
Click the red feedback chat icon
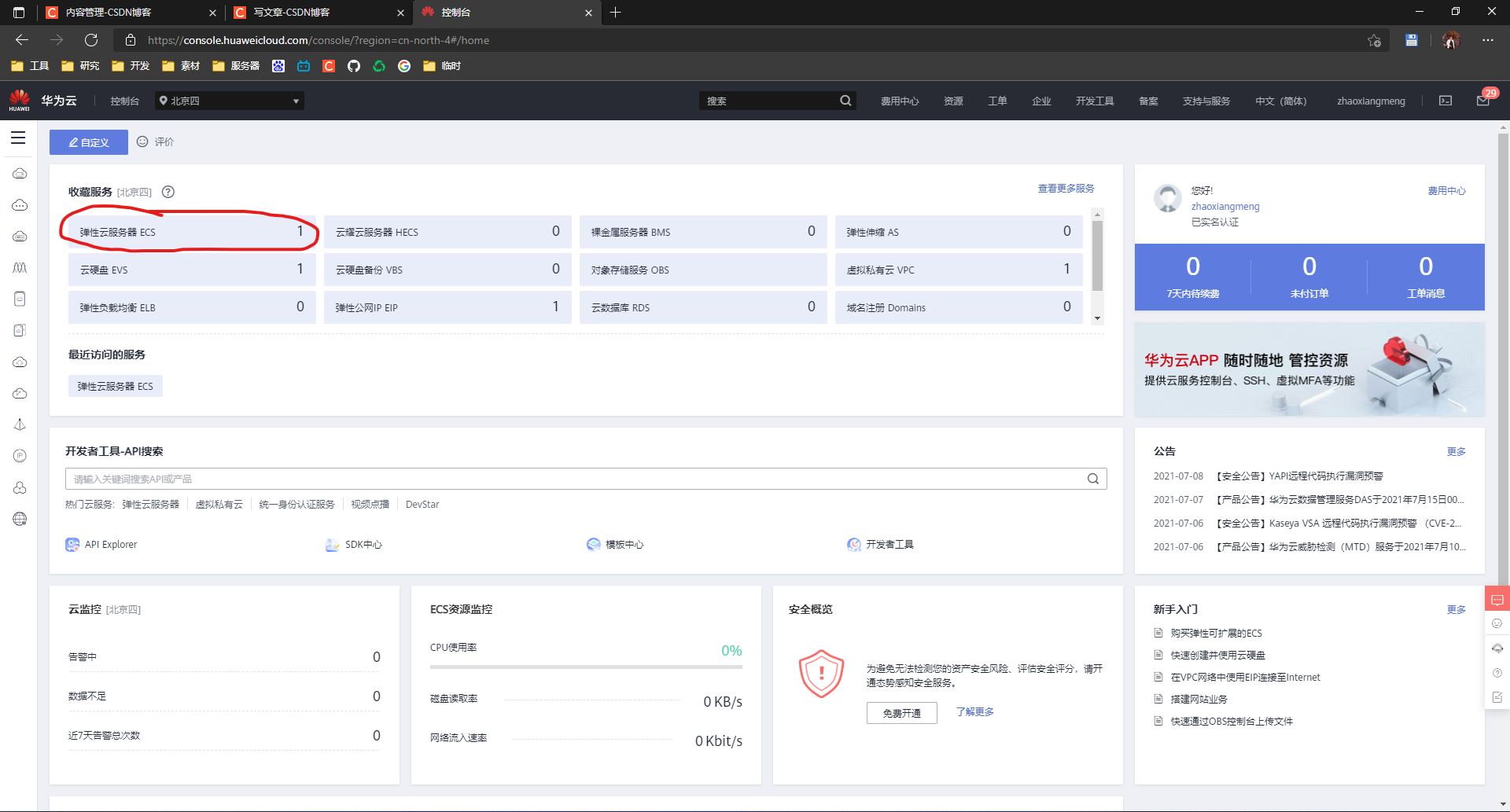pyautogui.click(x=1497, y=600)
